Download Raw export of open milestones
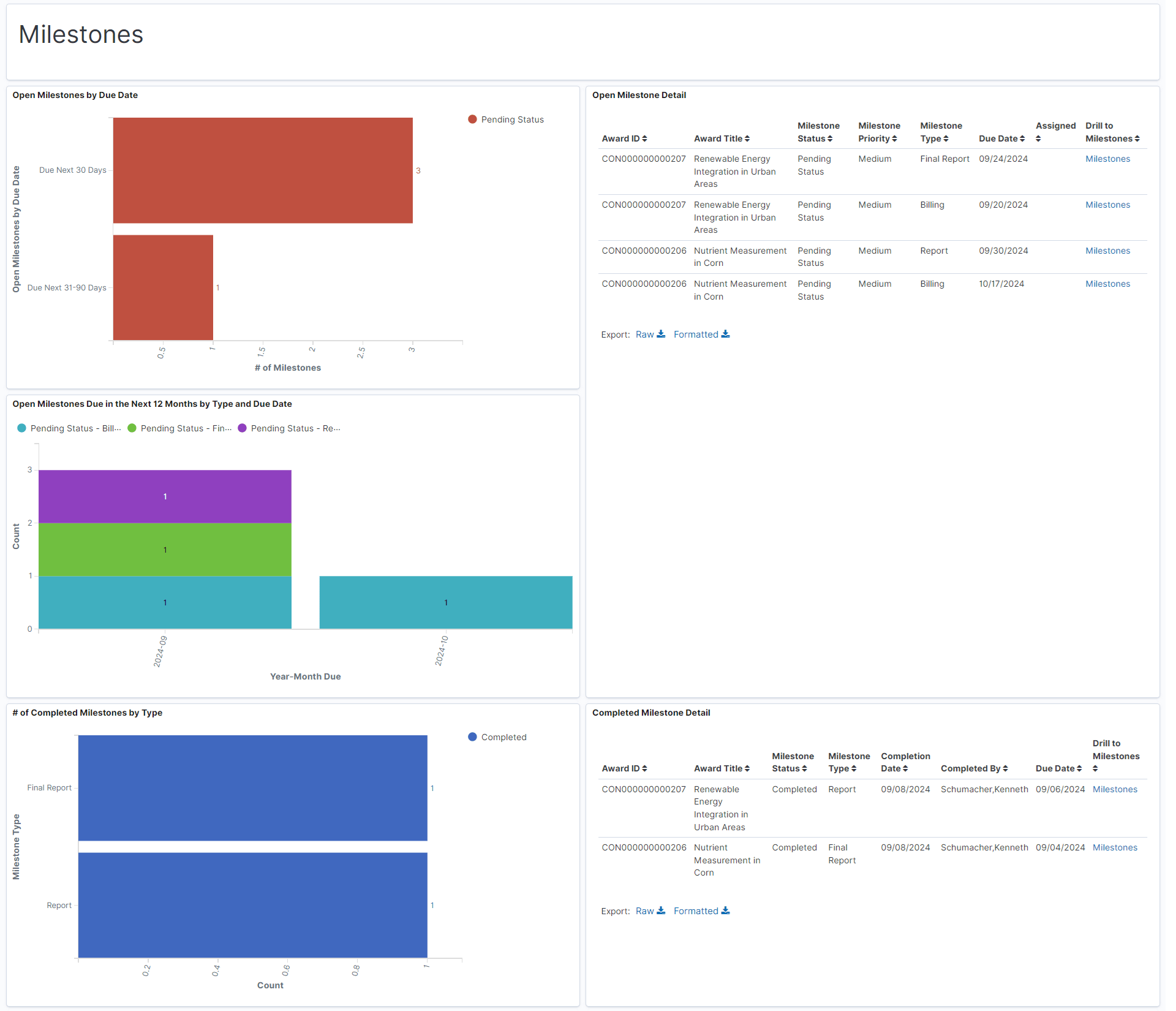The width and height of the screenshot is (1176, 1011). [x=650, y=335]
